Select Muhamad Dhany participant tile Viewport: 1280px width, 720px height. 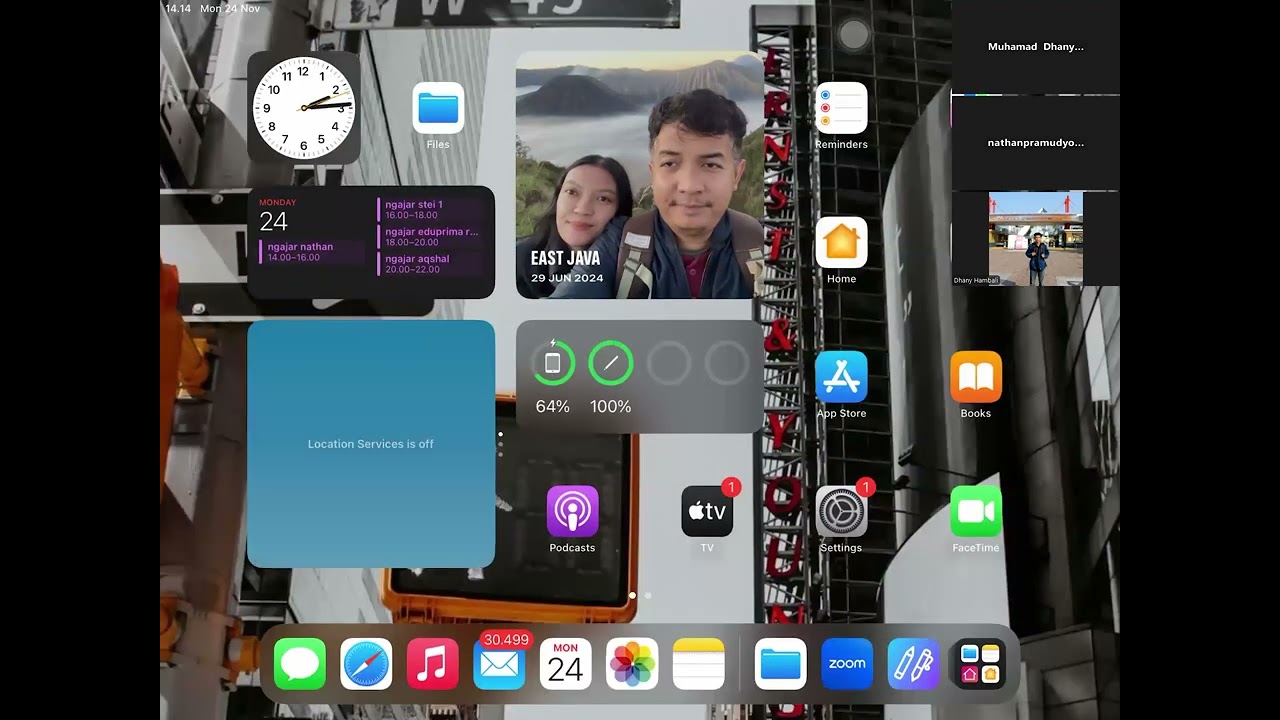pyautogui.click(x=1035, y=47)
